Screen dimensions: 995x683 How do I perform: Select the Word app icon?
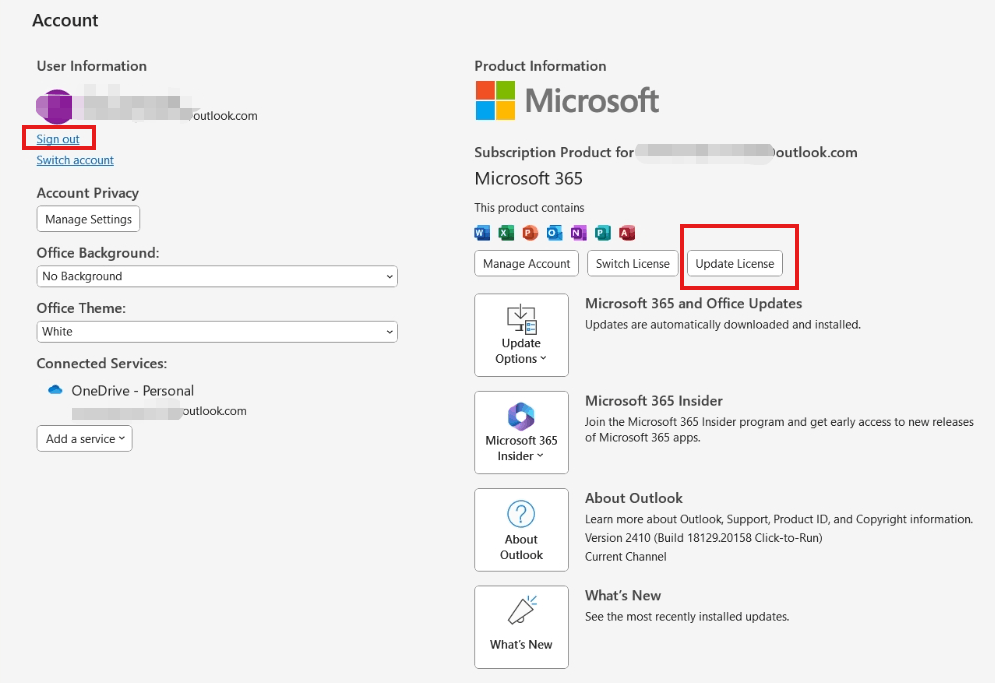(480, 232)
